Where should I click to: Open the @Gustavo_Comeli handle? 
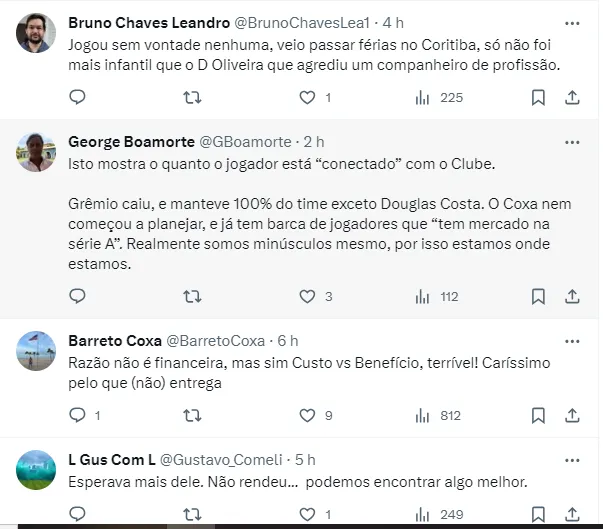(x=221, y=460)
